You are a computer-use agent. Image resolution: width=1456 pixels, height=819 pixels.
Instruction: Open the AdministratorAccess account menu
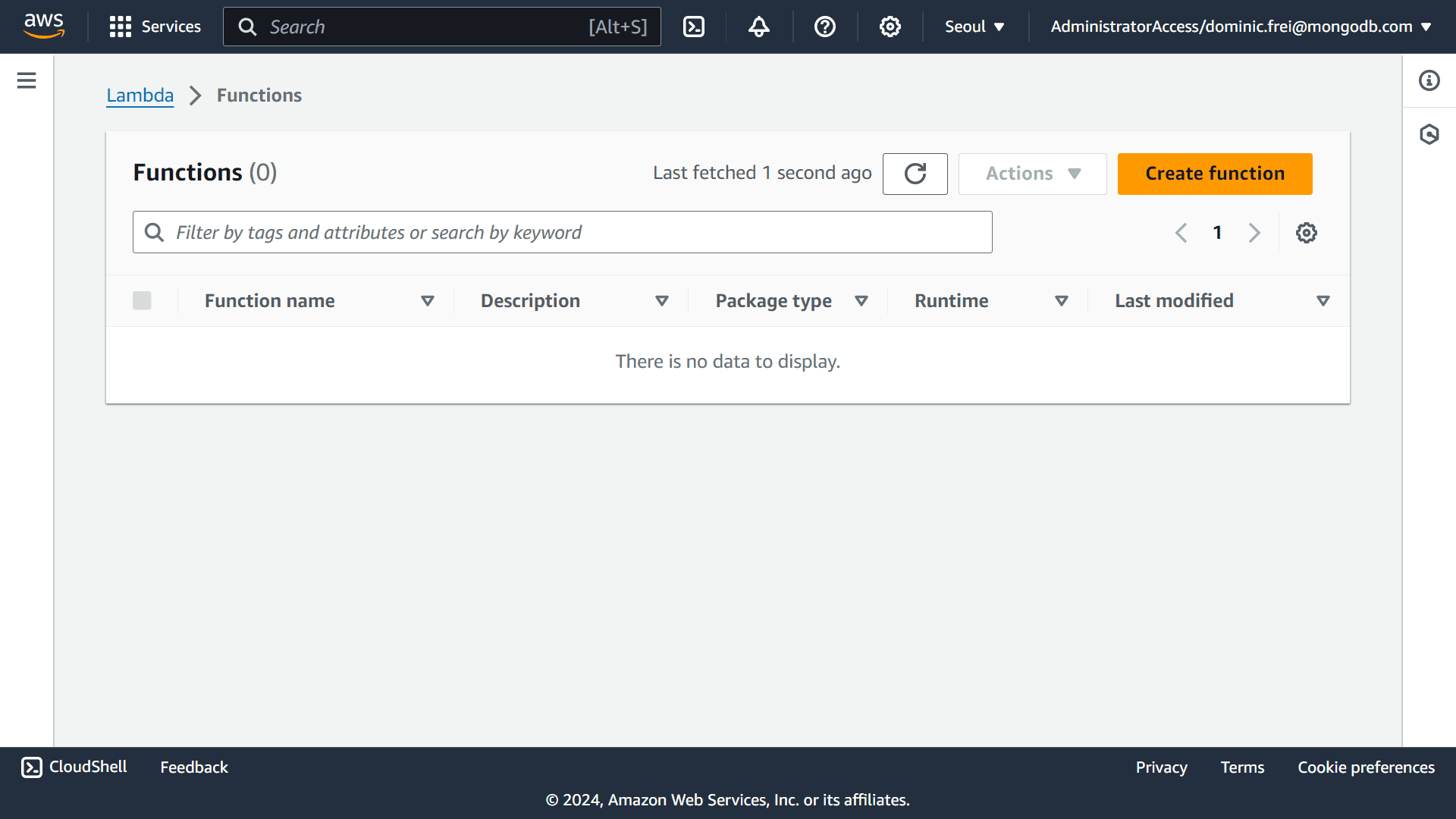[1241, 27]
